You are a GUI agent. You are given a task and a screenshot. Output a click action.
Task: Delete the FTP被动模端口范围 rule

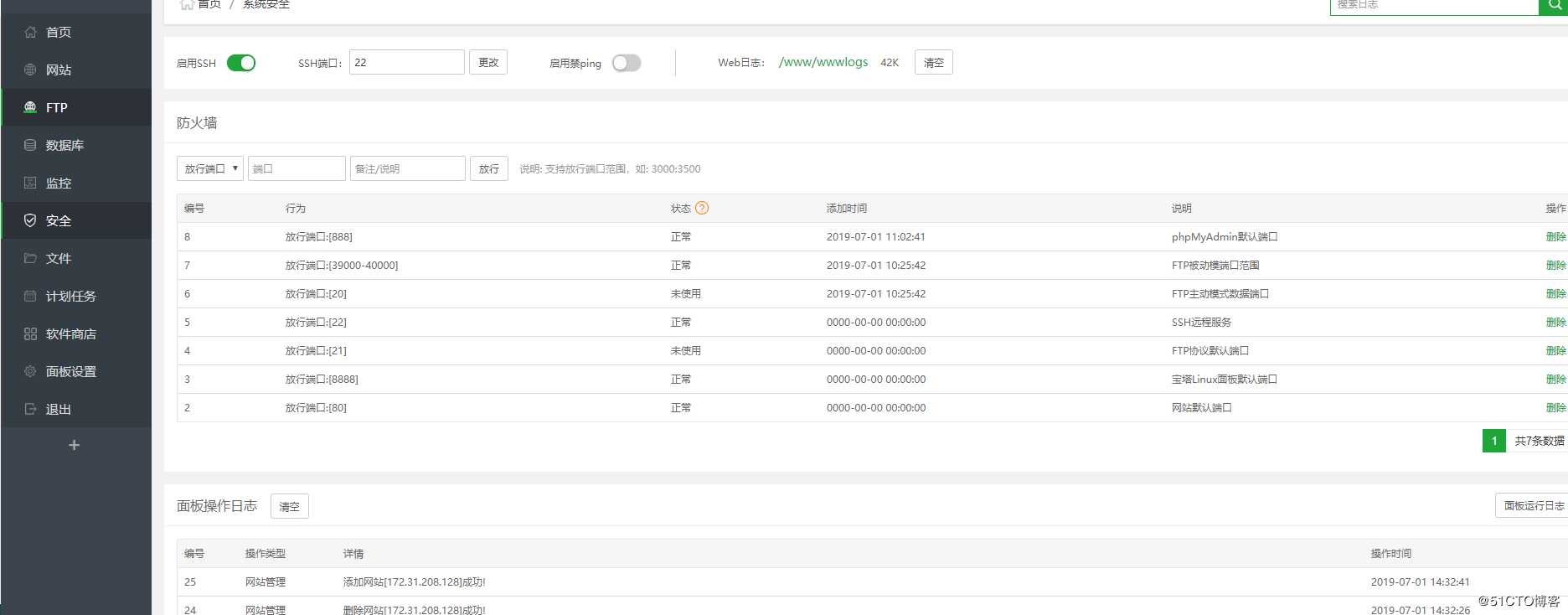click(1555, 265)
